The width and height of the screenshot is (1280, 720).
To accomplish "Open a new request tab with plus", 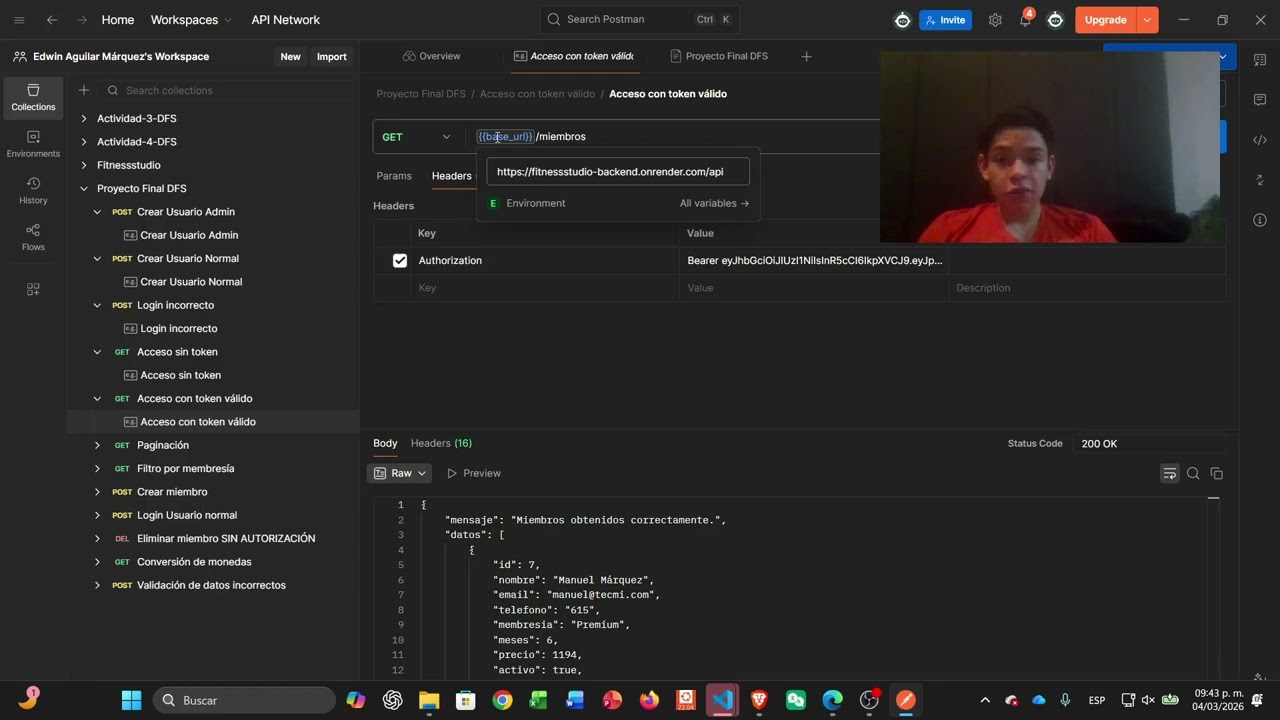I will [x=807, y=56].
